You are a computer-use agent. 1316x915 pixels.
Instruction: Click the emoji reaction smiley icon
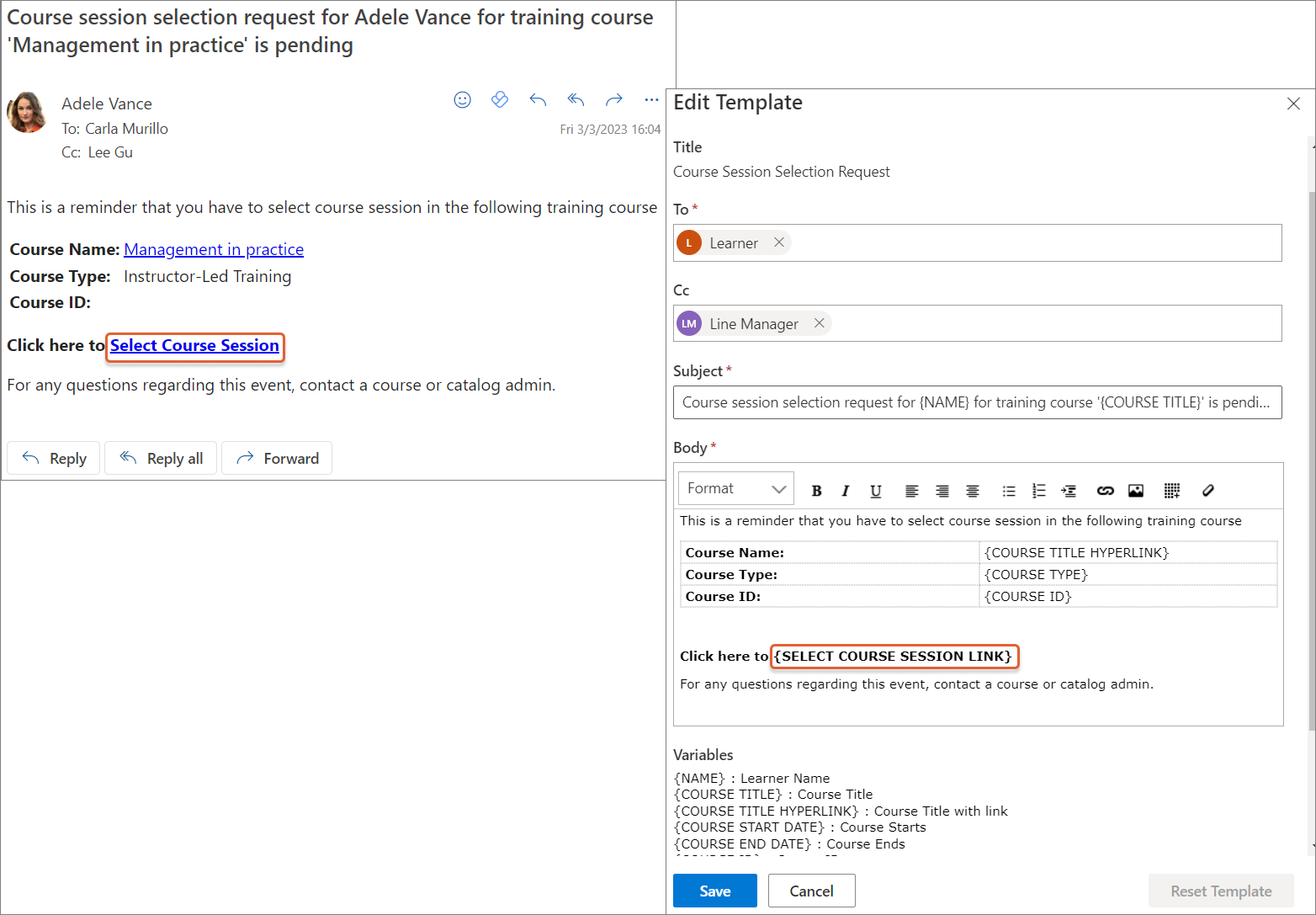click(x=462, y=100)
